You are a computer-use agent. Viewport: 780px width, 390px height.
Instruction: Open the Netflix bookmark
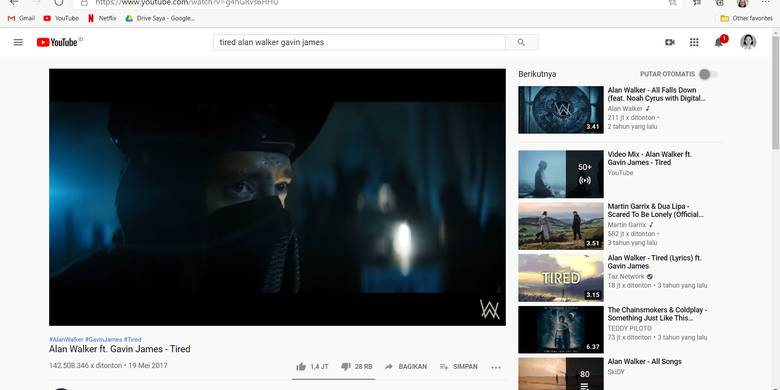102,18
